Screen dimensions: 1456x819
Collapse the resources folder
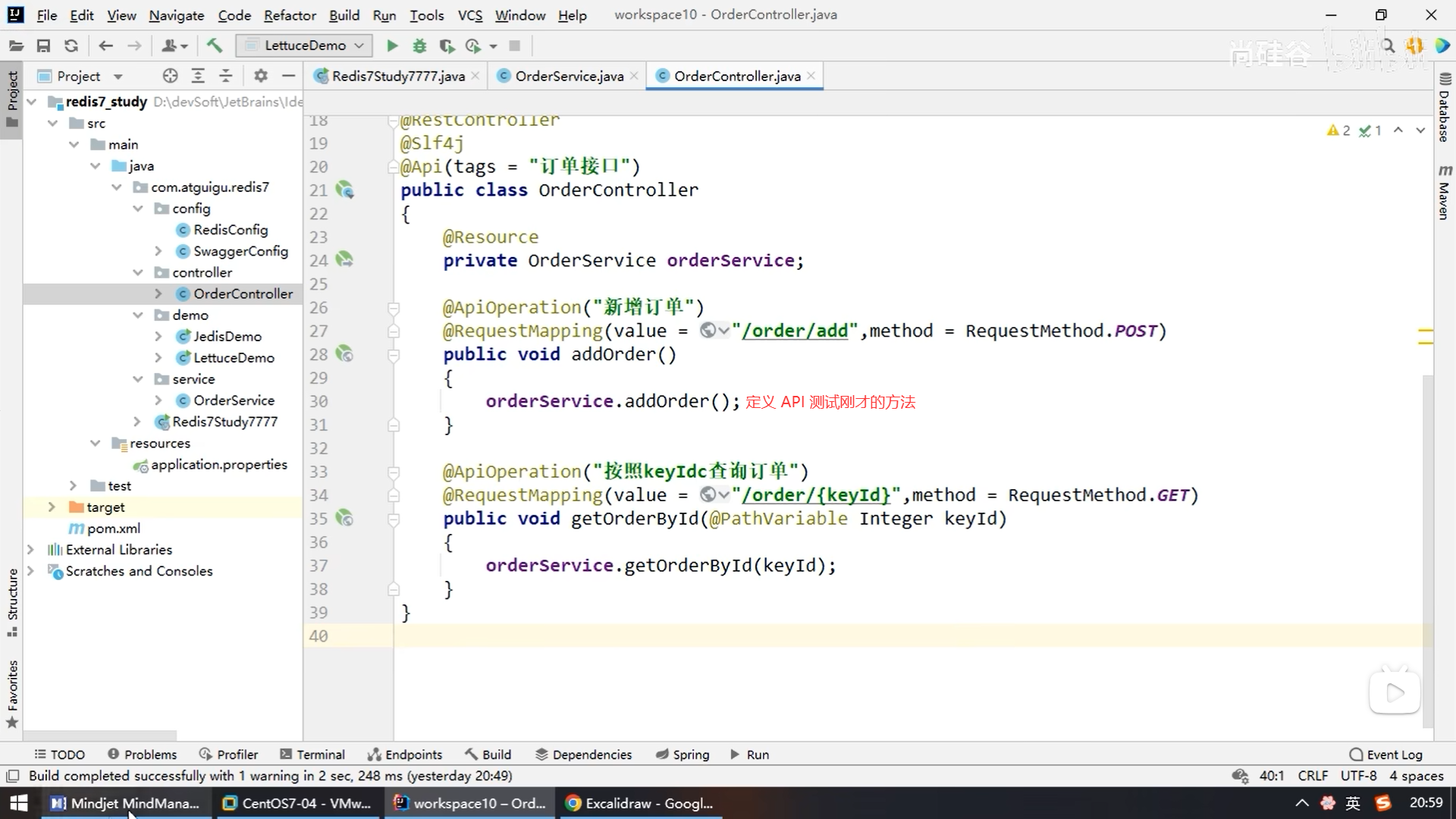click(x=95, y=443)
